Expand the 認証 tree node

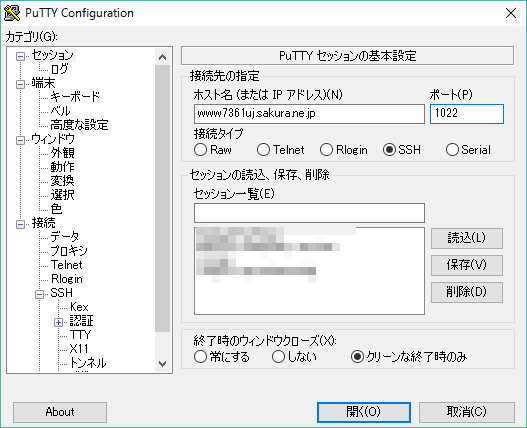[58, 322]
